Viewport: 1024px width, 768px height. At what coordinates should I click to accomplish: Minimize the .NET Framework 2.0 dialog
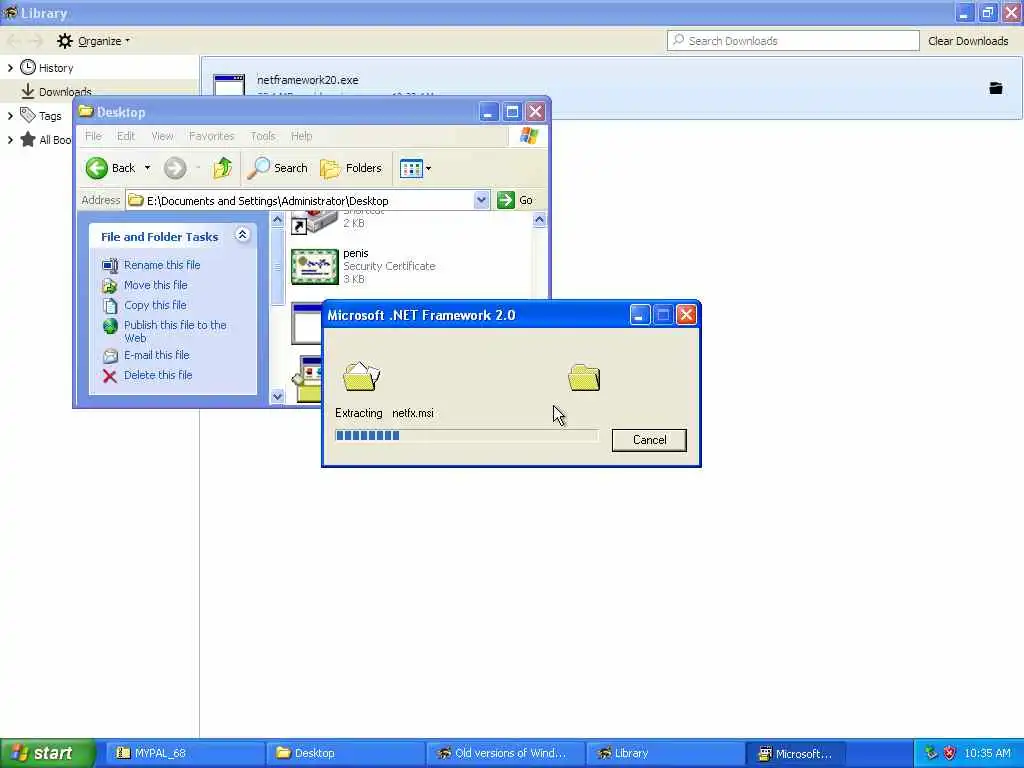639,315
